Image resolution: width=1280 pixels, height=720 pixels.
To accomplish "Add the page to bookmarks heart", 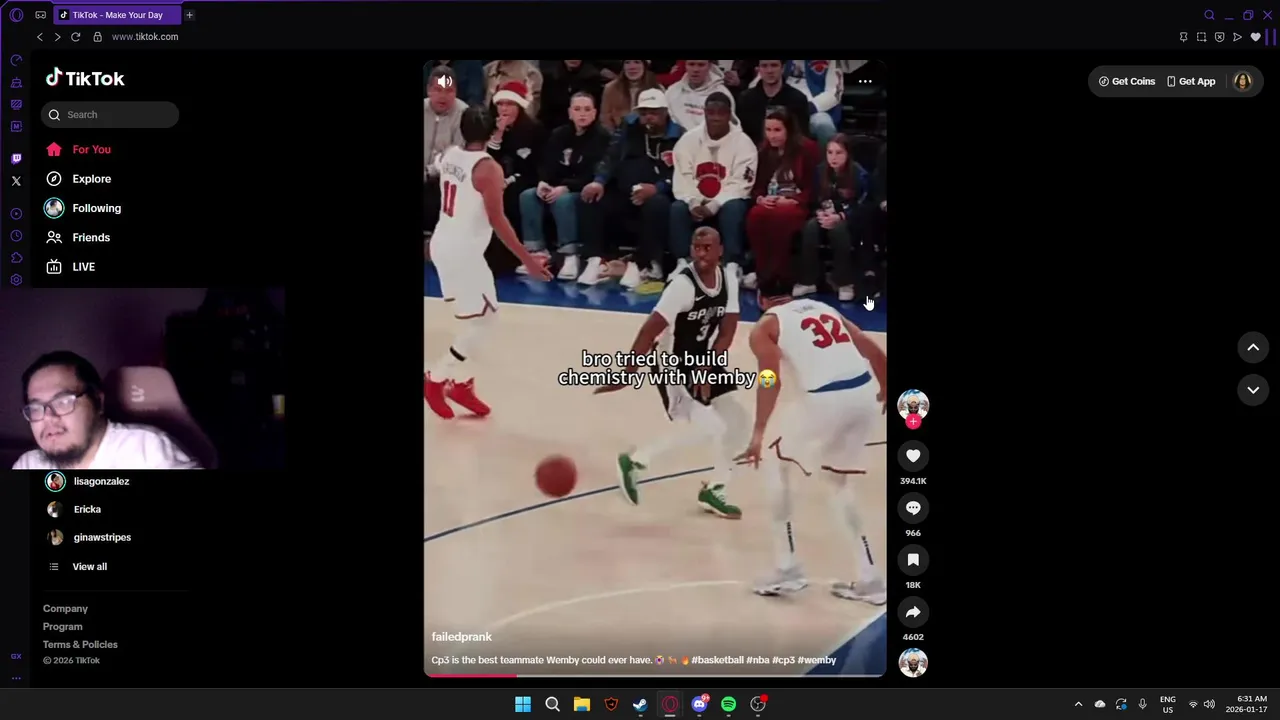I will coord(1256,37).
